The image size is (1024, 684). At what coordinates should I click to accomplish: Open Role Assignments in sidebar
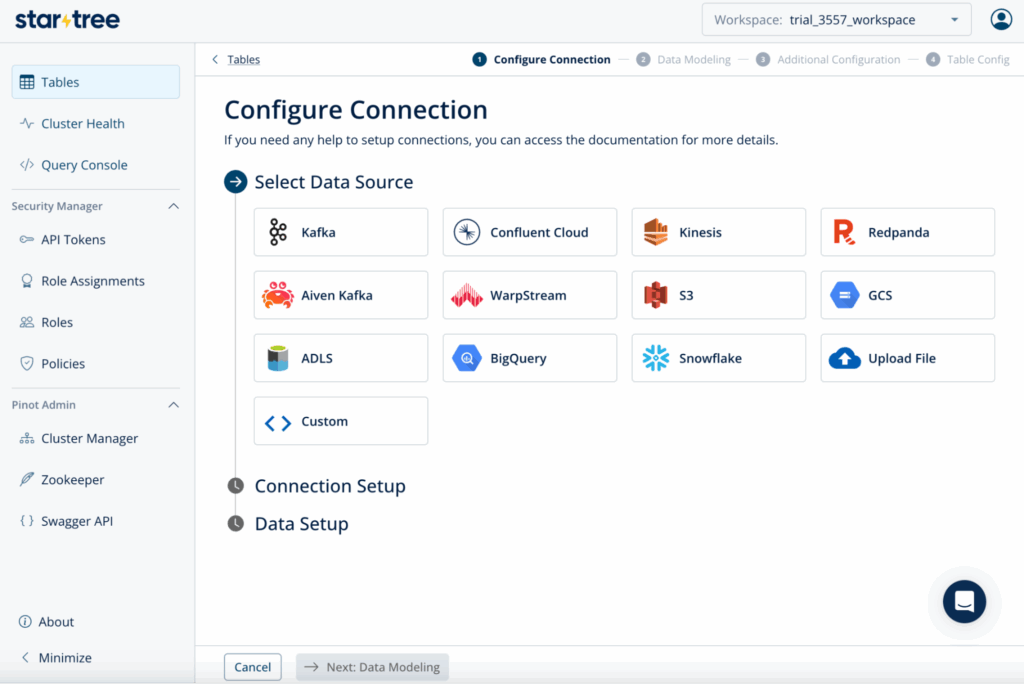pyautogui.click(x=95, y=281)
